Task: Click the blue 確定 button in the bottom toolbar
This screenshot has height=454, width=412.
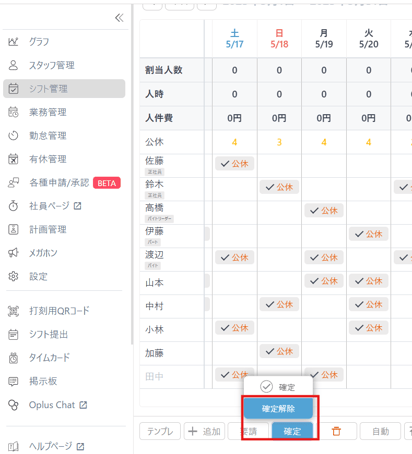Action: (x=292, y=431)
